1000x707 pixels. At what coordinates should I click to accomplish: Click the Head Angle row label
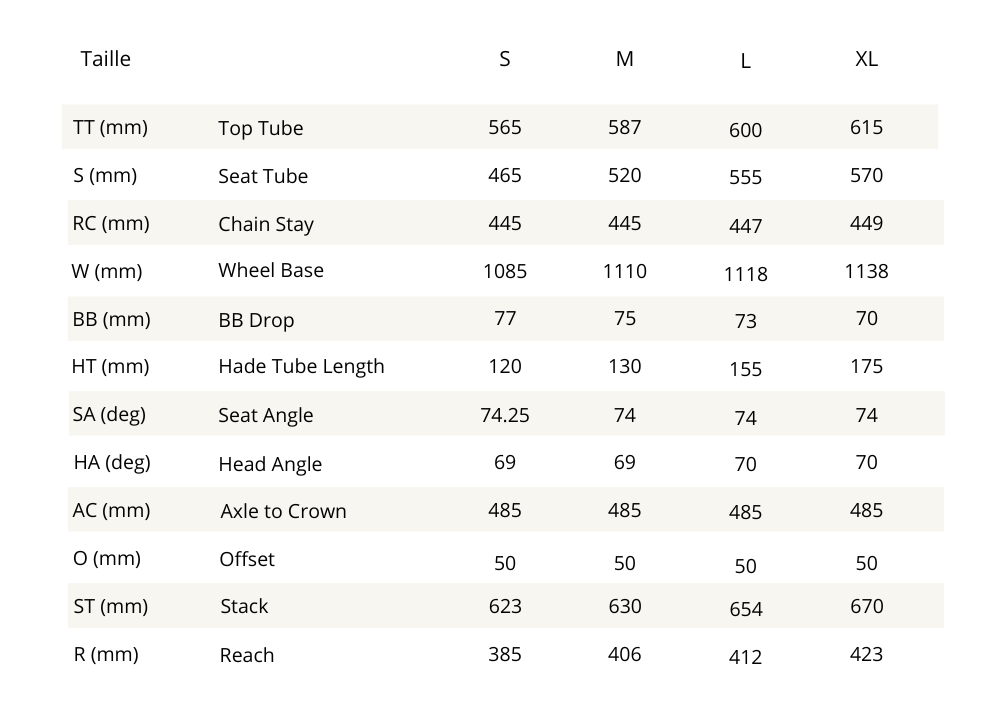pos(270,464)
